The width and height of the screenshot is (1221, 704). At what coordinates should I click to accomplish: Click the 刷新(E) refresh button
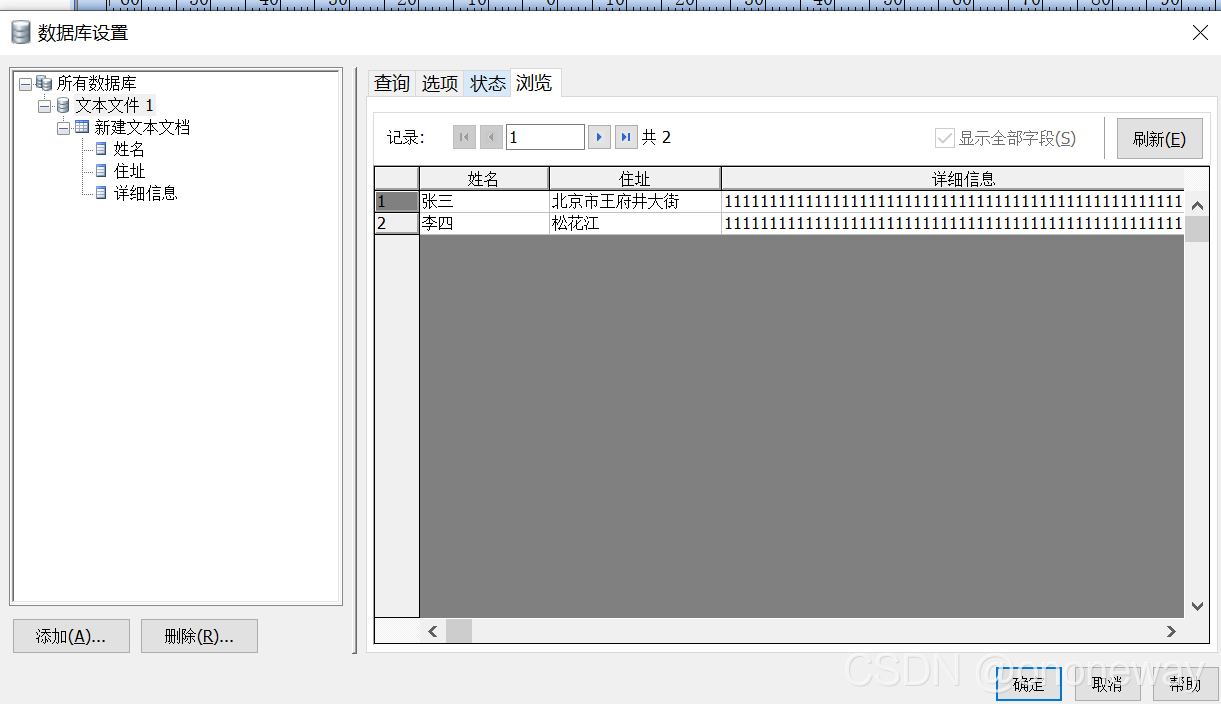[1159, 138]
